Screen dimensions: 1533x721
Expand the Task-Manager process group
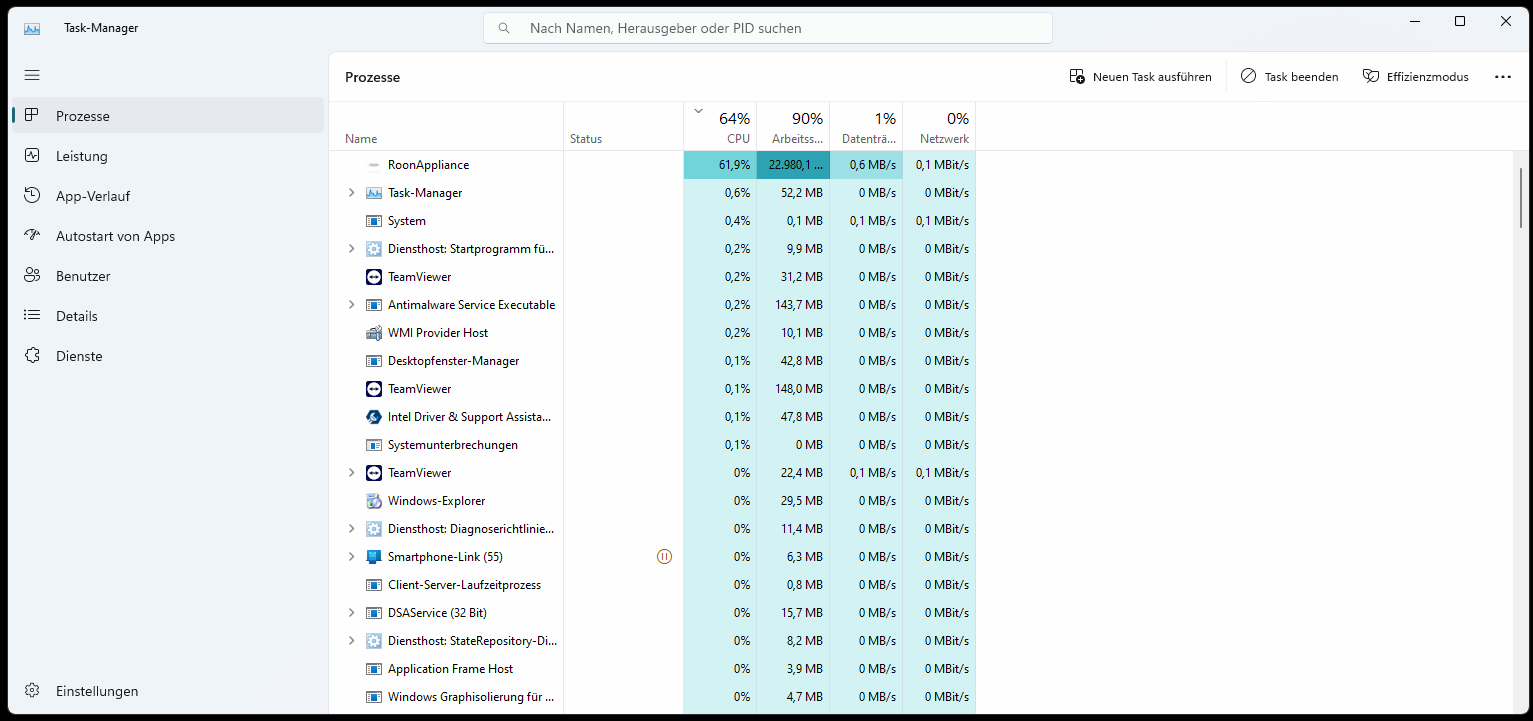(351, 193)
